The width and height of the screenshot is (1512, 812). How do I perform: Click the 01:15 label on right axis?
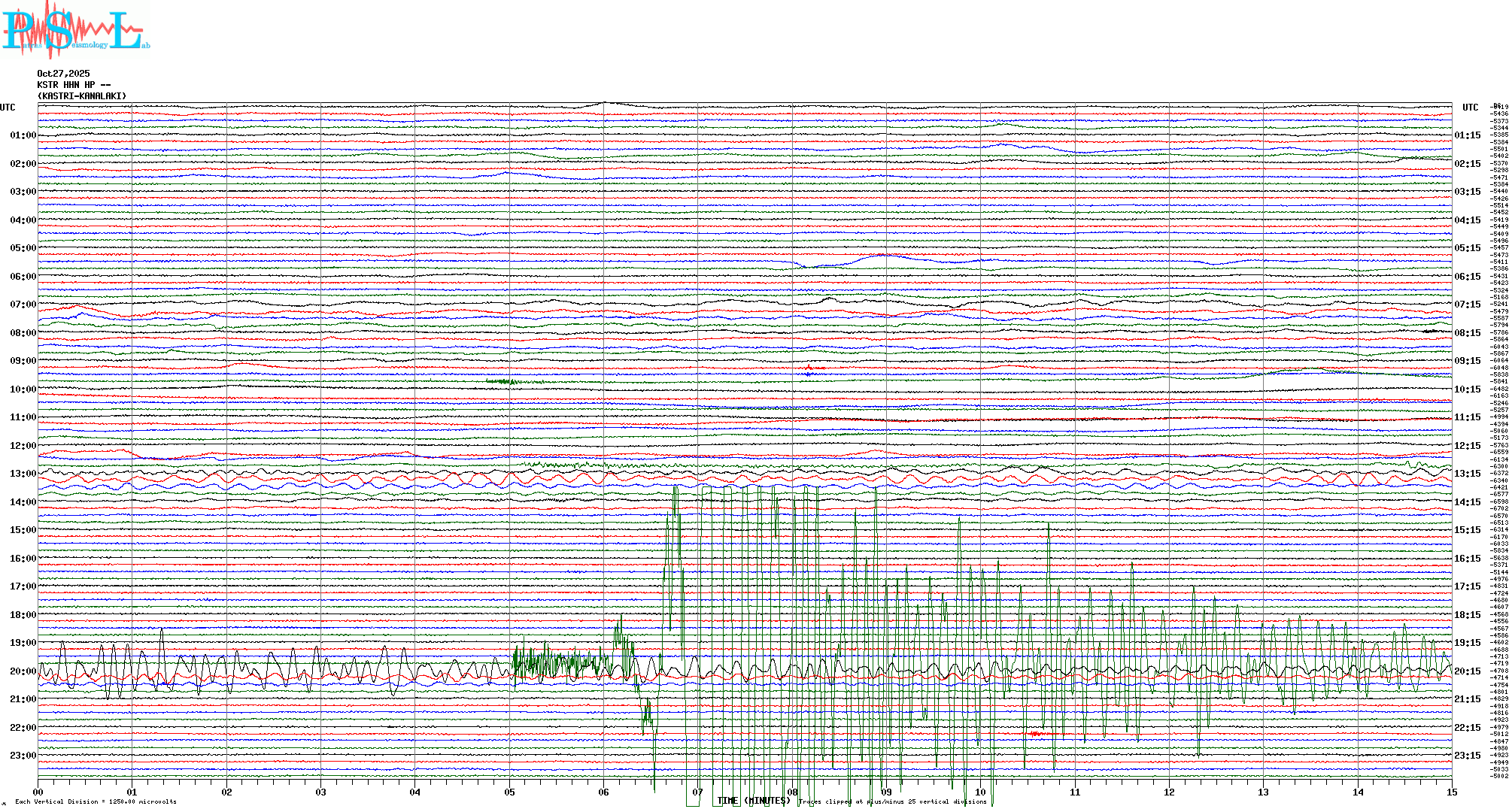click(1467, 135)
